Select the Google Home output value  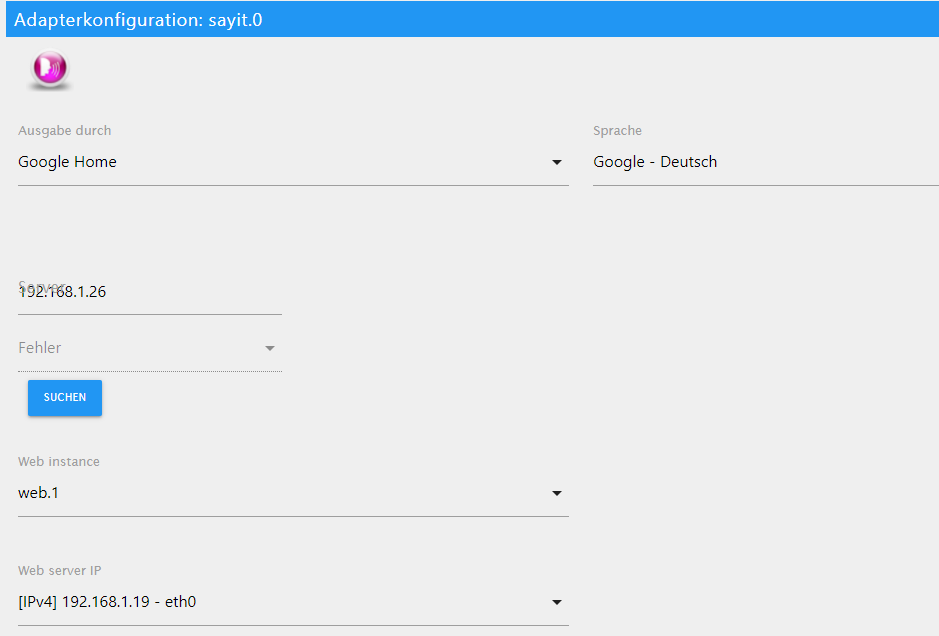(68, 162)
